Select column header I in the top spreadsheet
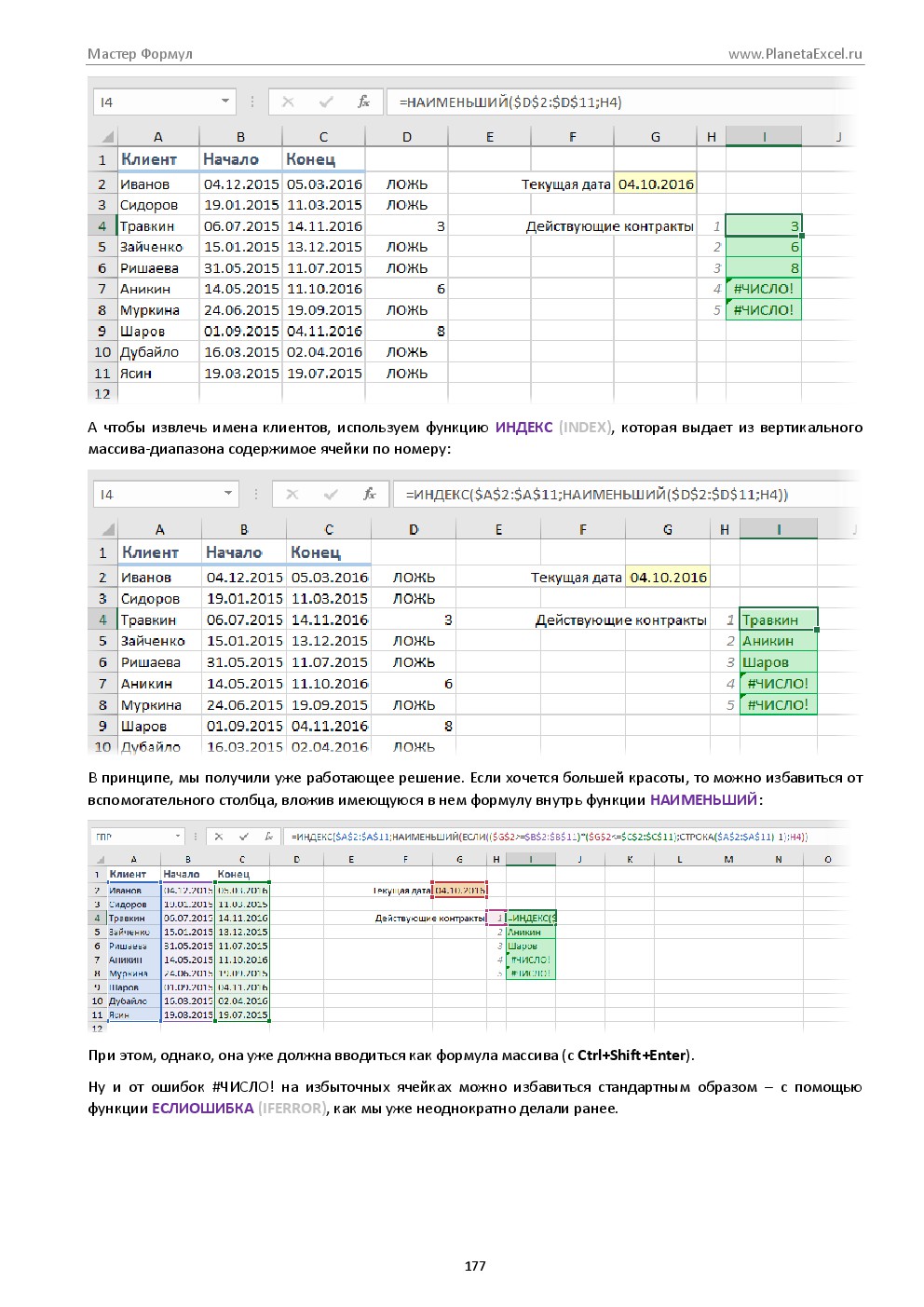 click(763, 137)
